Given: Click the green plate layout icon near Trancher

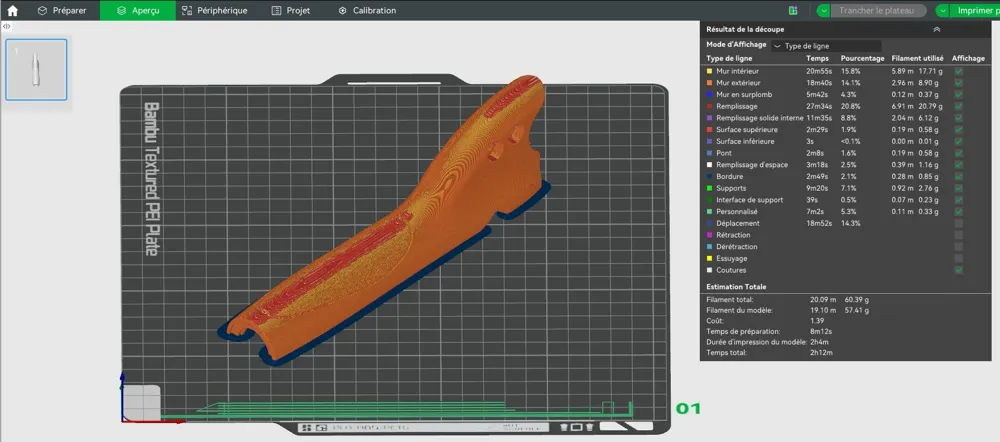Looking at the screenshot, I should [793, 11].
